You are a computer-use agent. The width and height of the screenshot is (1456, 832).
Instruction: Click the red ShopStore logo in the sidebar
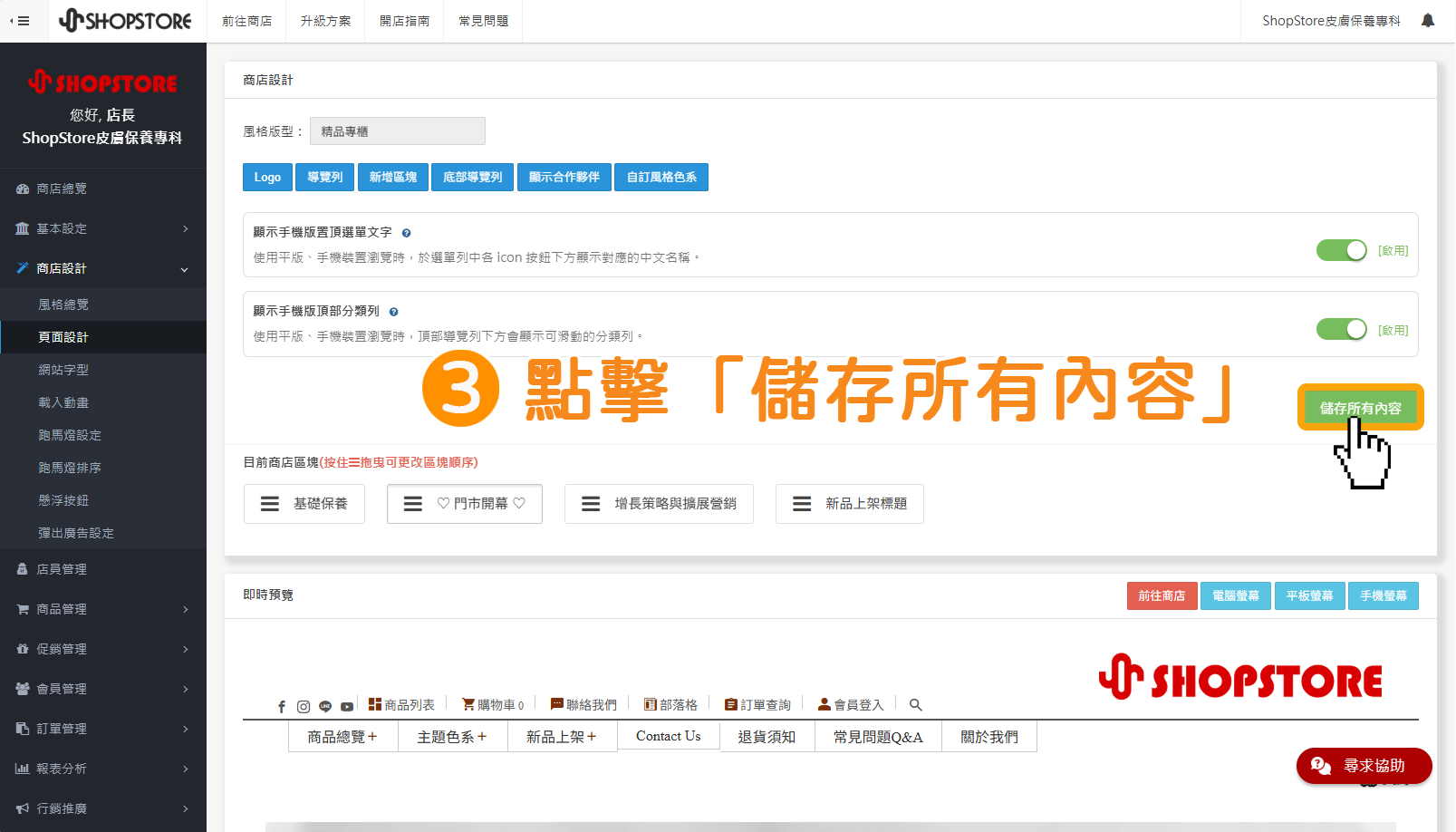[x=102, y=82]
